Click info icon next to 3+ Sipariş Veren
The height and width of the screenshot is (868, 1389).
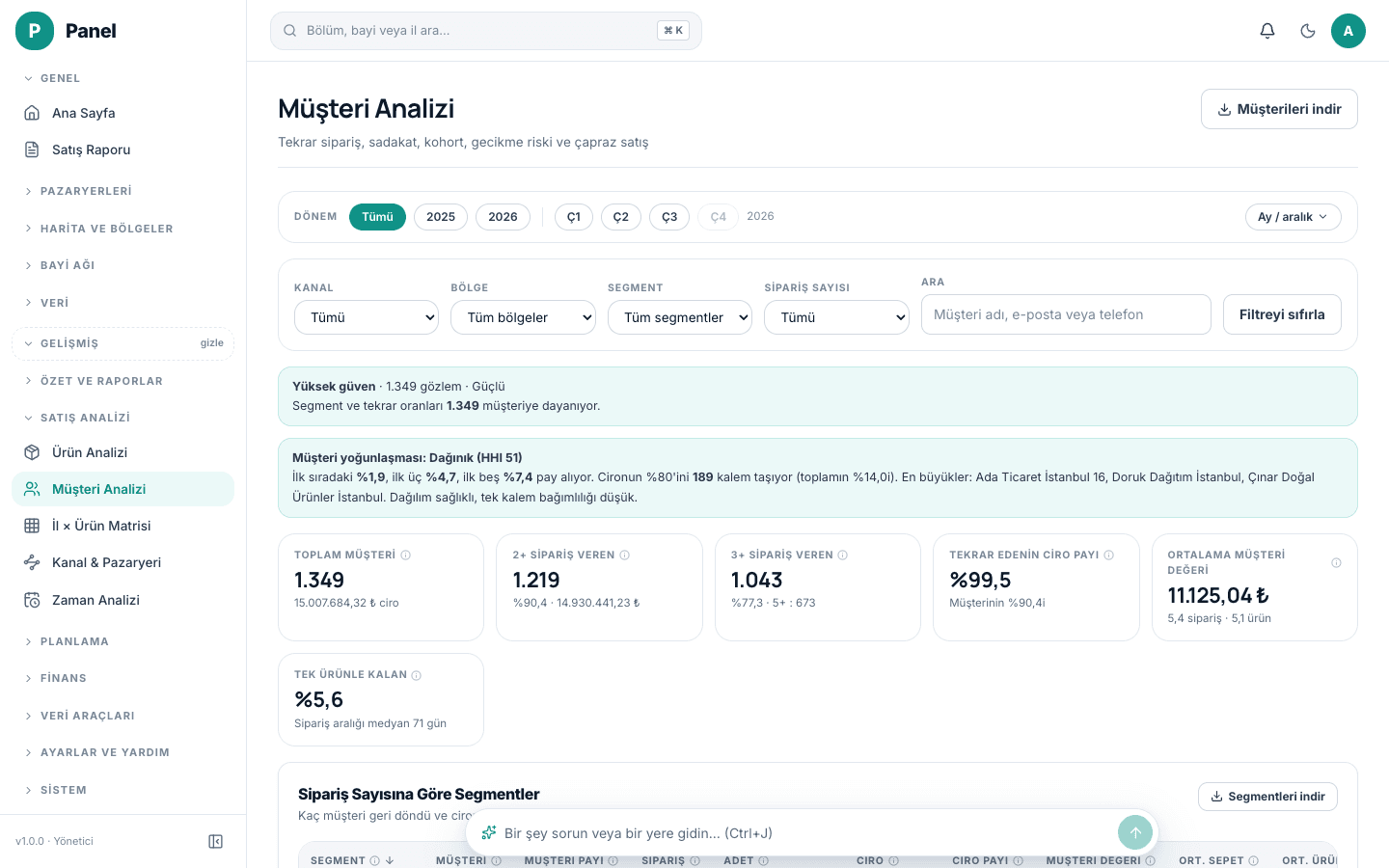coord(843,555)
